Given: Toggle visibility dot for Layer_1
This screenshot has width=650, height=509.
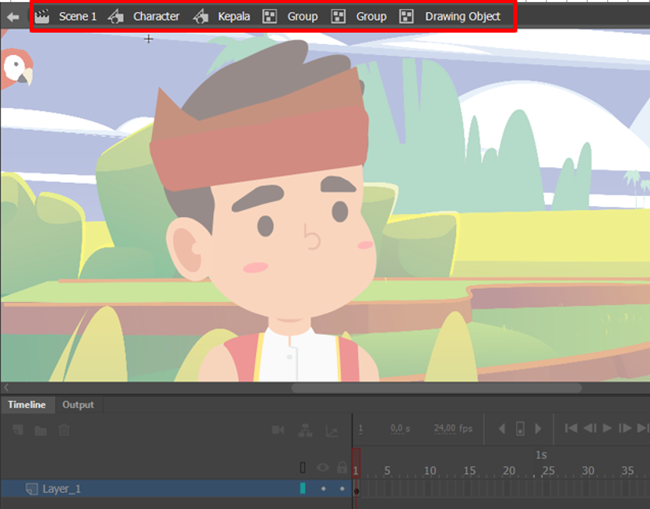Looking at the screenshot, I should tap(323, 489).
